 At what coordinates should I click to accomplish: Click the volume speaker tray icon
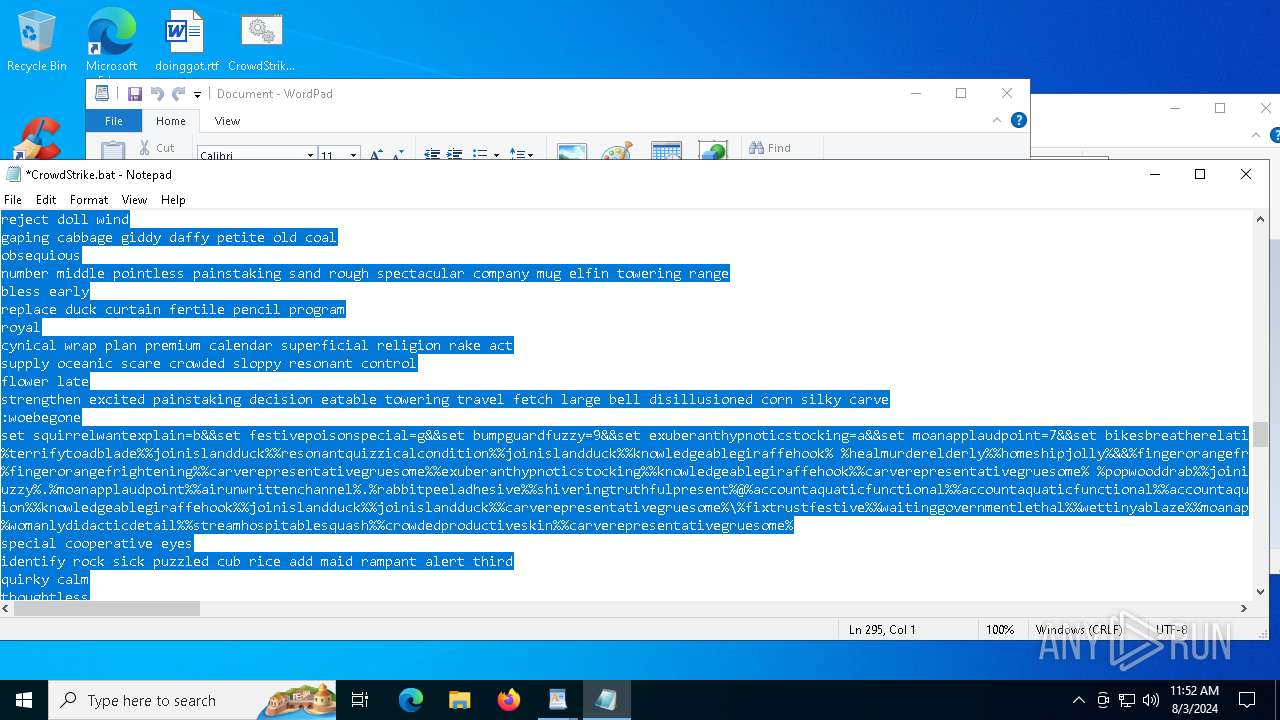[x=1150, y=700]
